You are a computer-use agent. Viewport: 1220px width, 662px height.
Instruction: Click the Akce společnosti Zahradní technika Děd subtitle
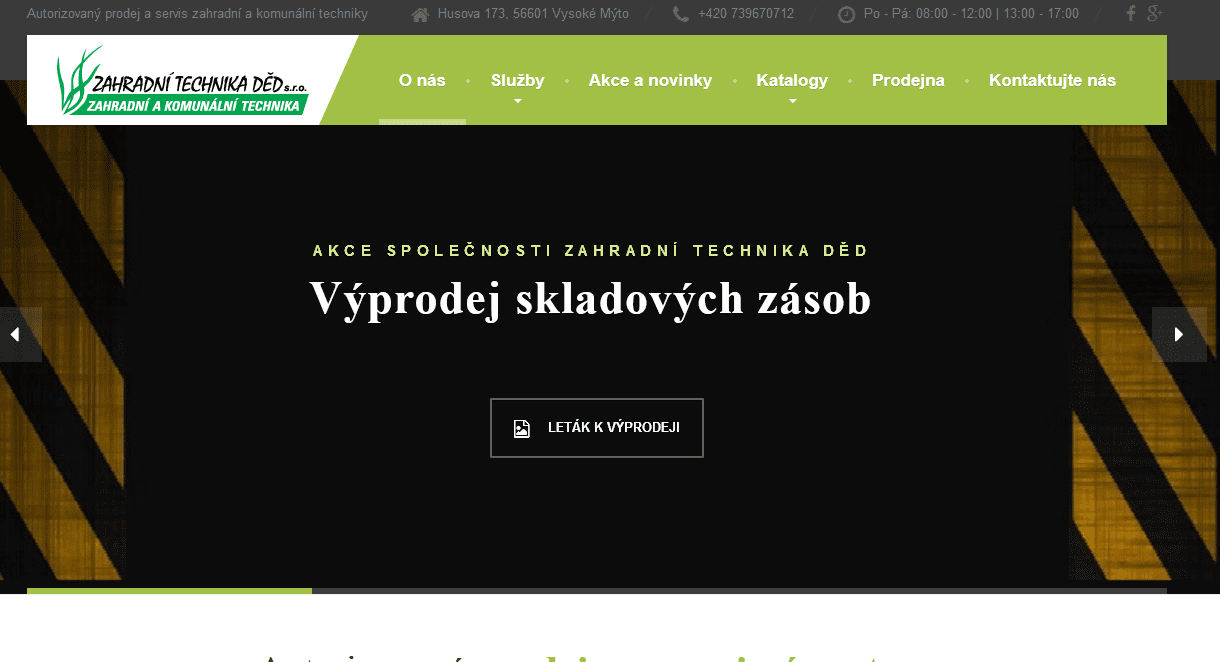(591, 250)
